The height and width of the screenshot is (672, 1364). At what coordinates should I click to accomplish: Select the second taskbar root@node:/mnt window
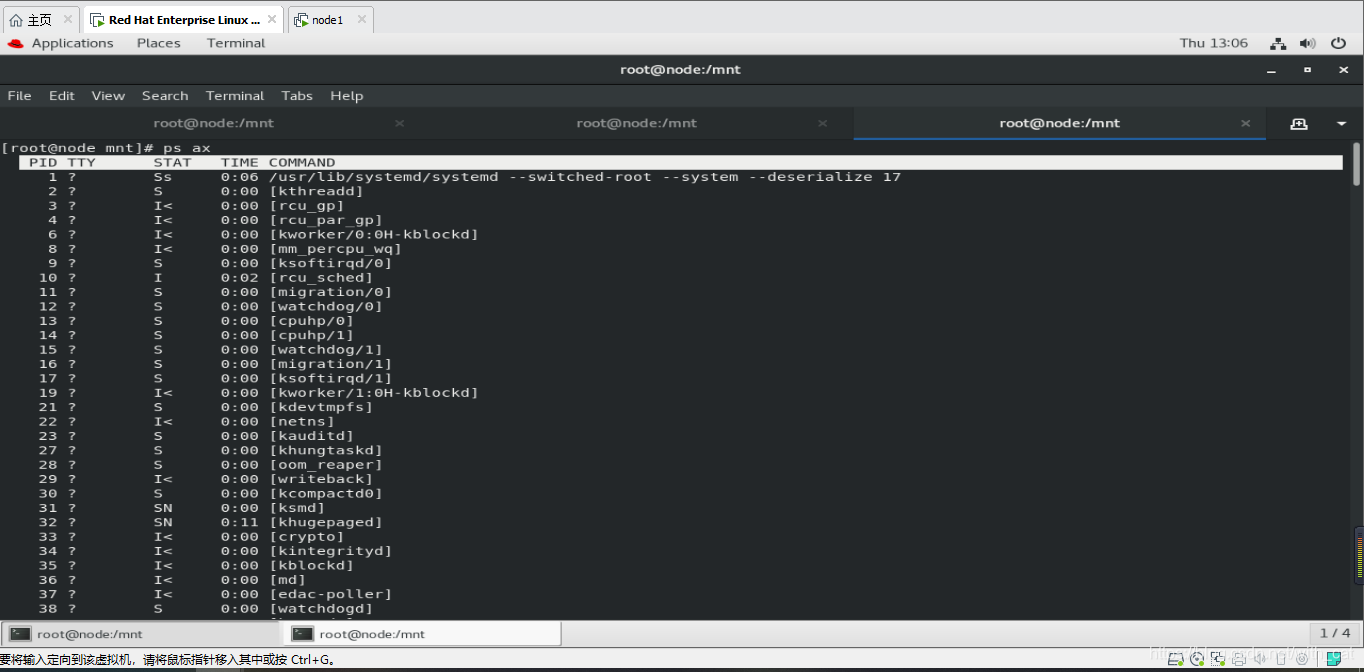coord(424,633)
